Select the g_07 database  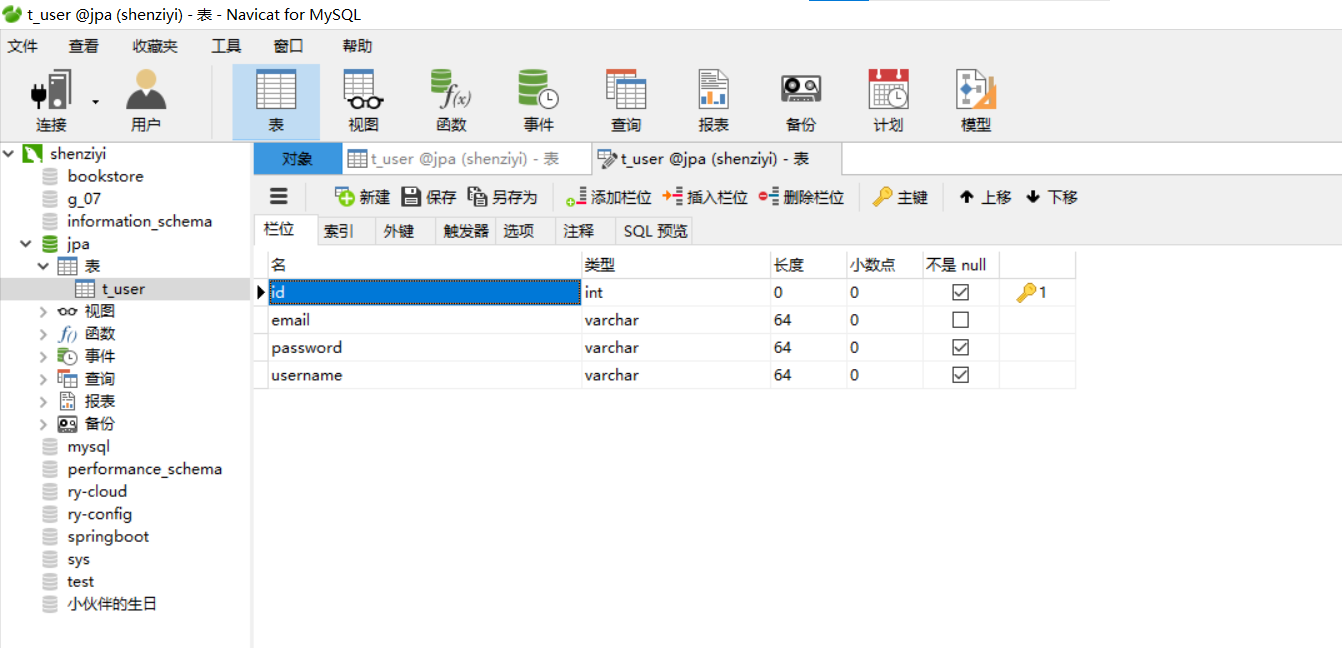[x=84, y=198]
